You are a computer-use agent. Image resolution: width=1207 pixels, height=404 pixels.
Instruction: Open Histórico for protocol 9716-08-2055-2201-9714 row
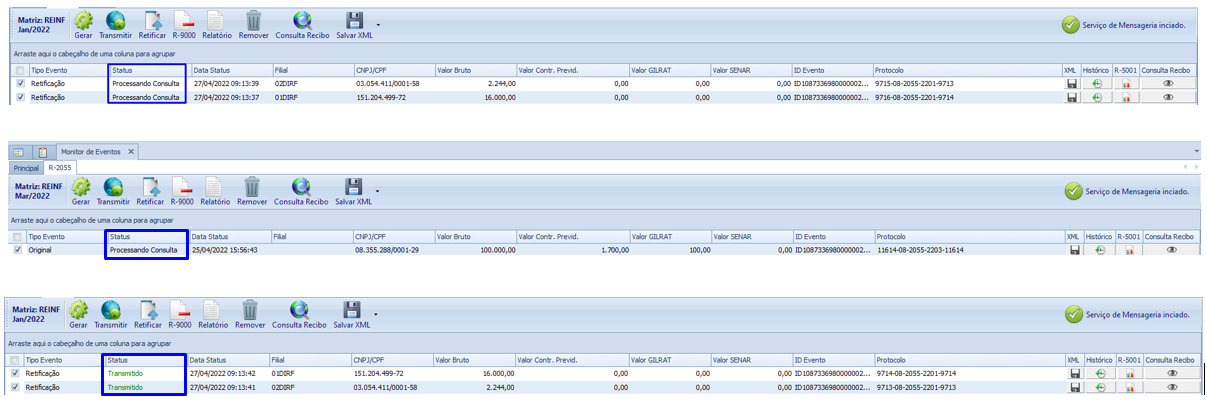point(1097,97)
